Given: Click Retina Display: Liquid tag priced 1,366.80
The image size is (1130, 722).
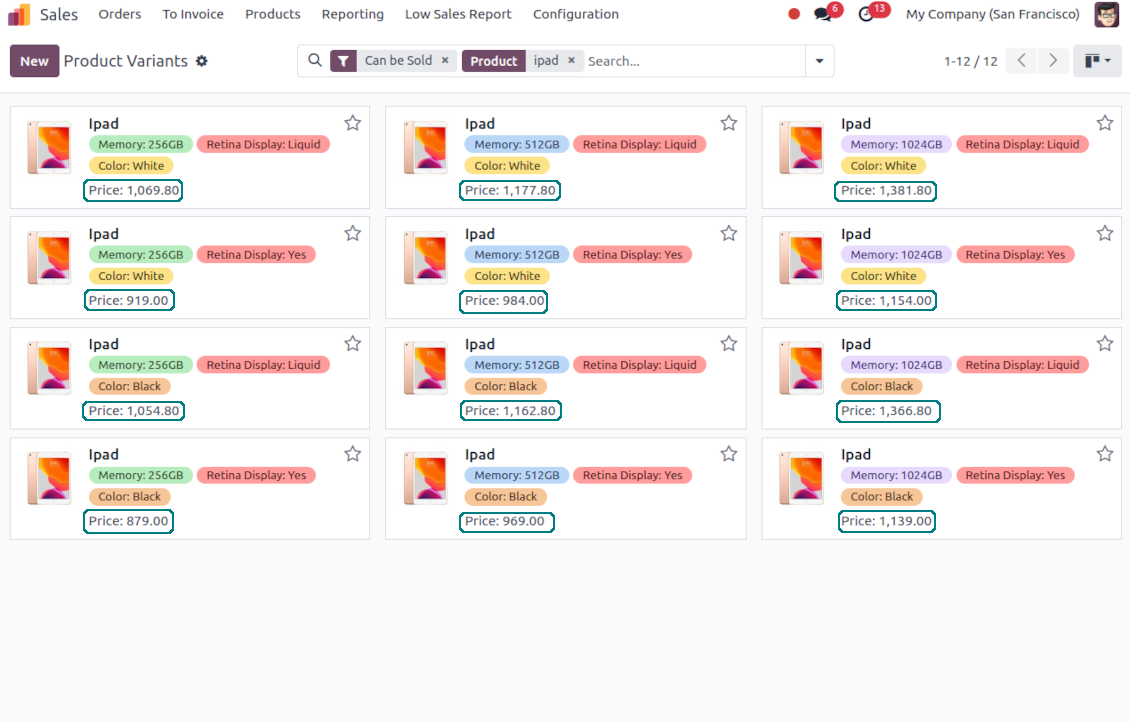Looking at the screenshot, I should pyautogui.click(x=1022, y=365).
